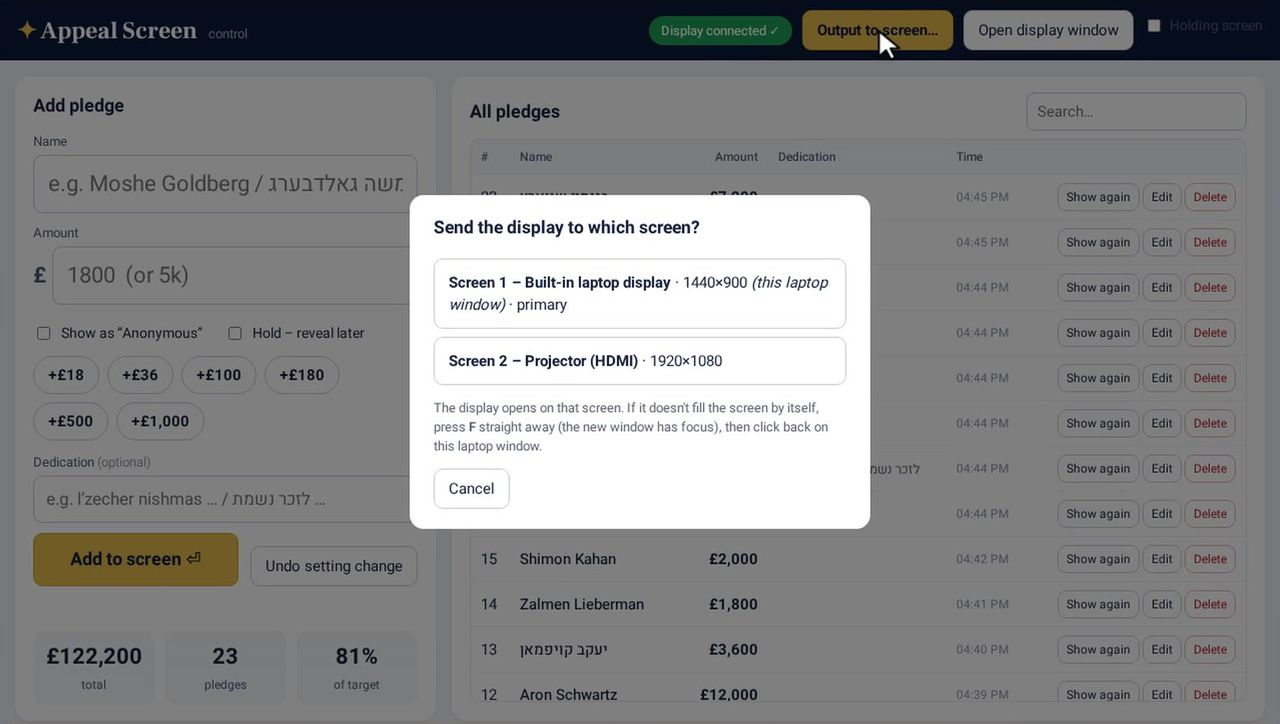The width and height of the screenshot is (1280, 724).
Task: Cancel the screen selection dialog
Action: point(471,489)
